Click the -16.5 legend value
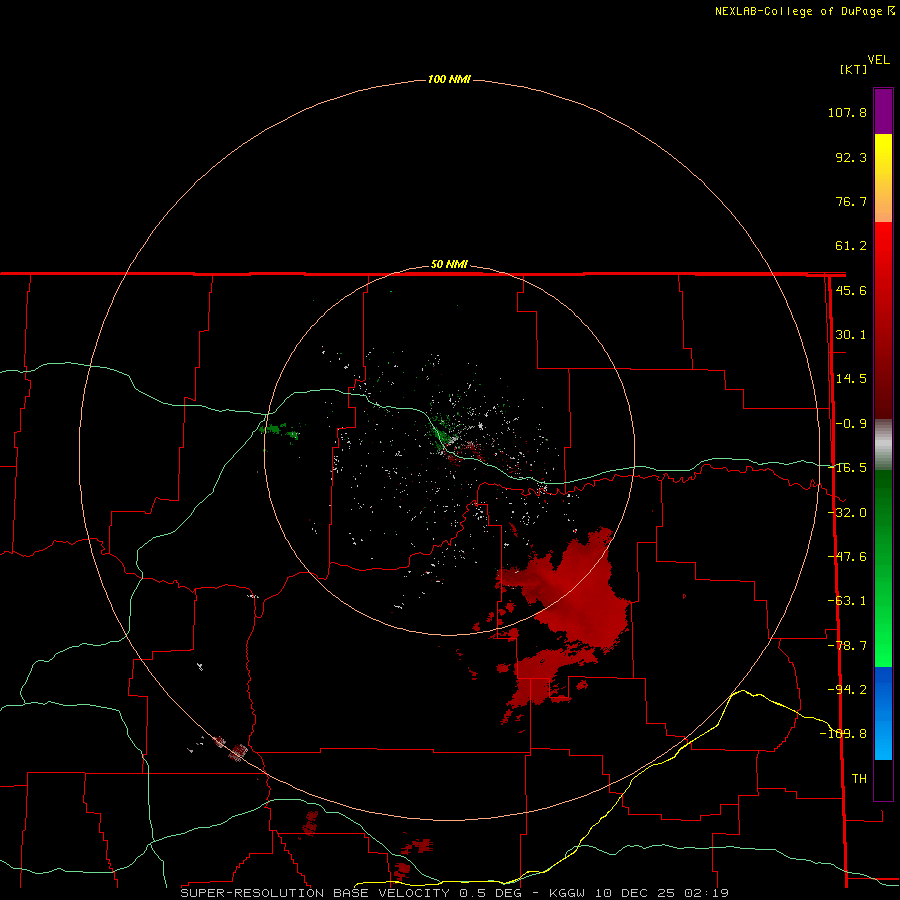This screenshot has width=900, height=900. pyautogui.click(x=848, y=468)
